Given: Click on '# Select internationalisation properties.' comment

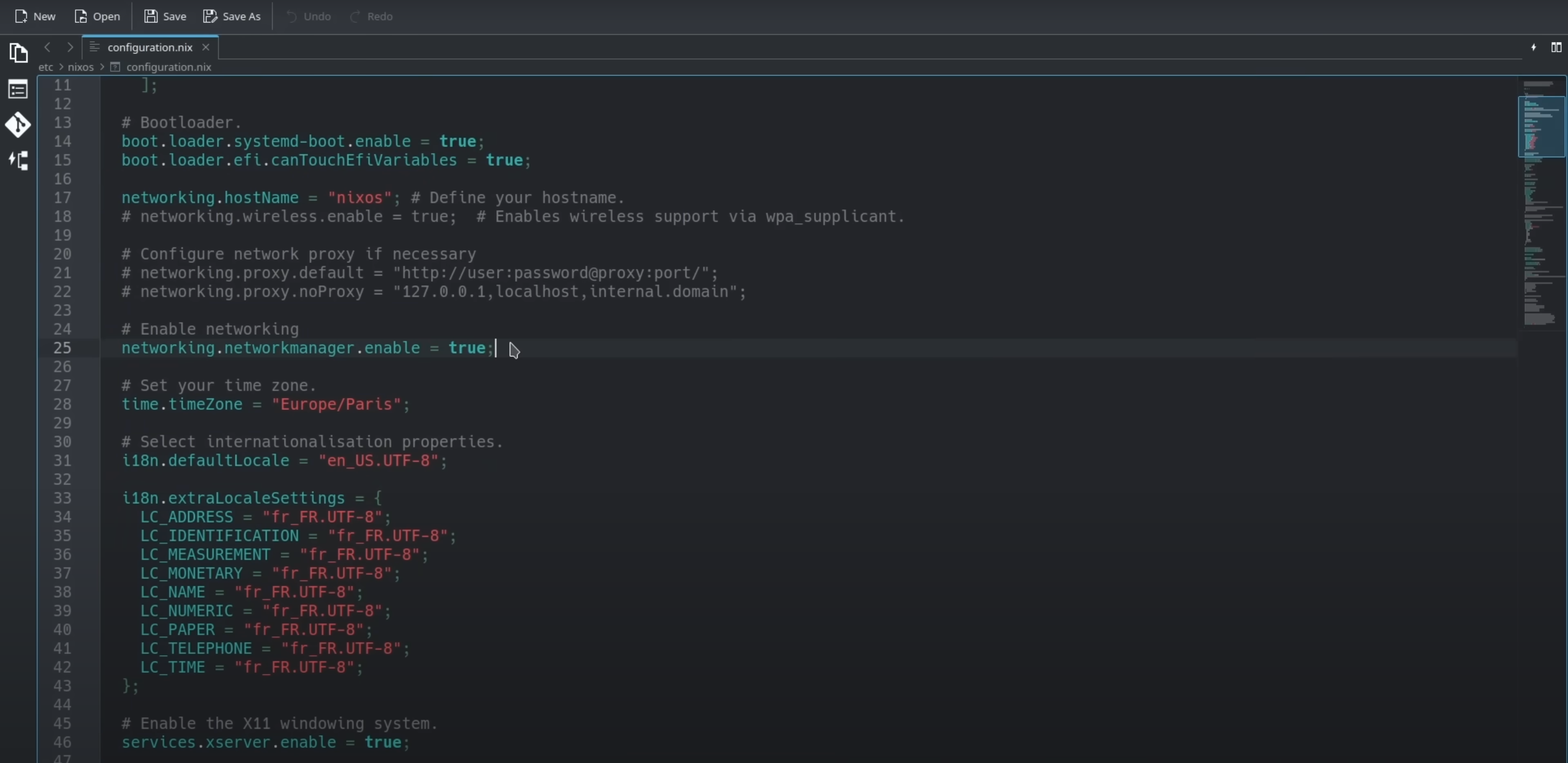Looking at the screenshot, I should pos(312,442).
